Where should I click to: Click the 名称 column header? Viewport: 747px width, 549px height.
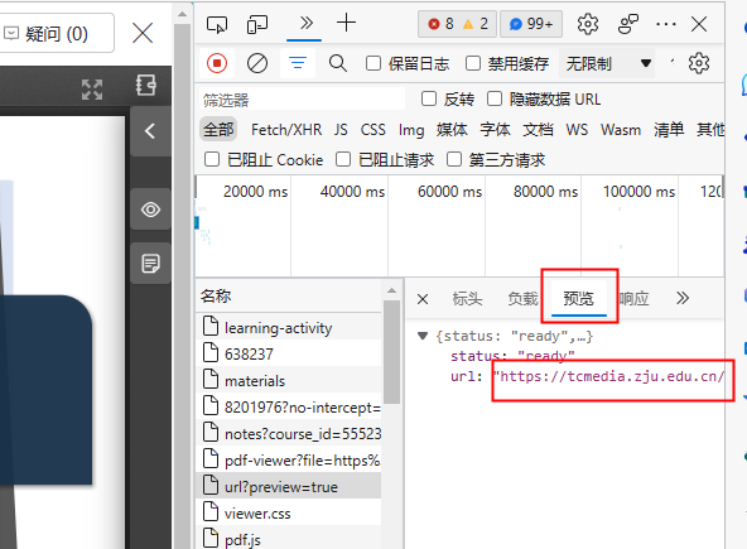click(288, 296)
